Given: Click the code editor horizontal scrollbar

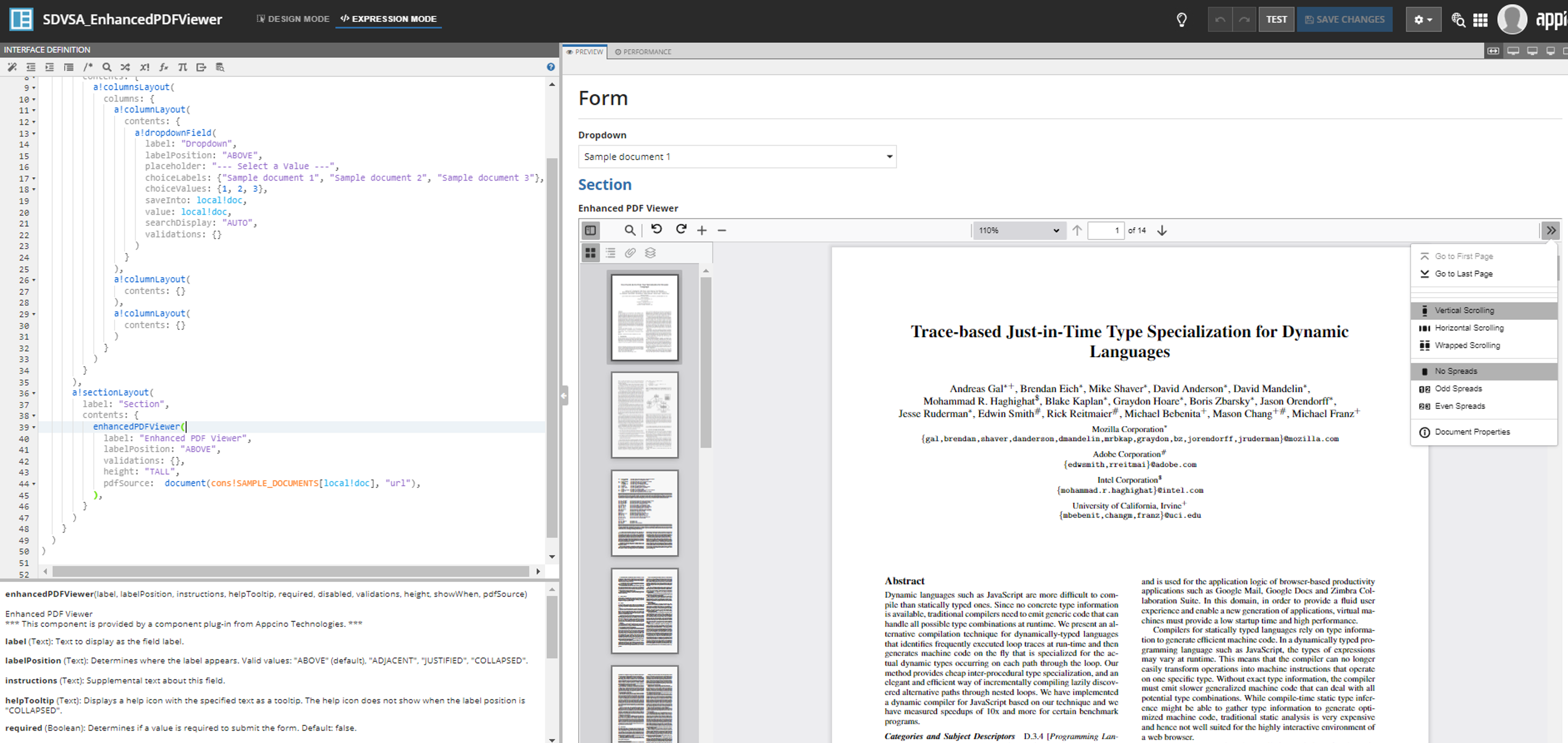Looking at the screenshot, I should (x=291, y=571).
